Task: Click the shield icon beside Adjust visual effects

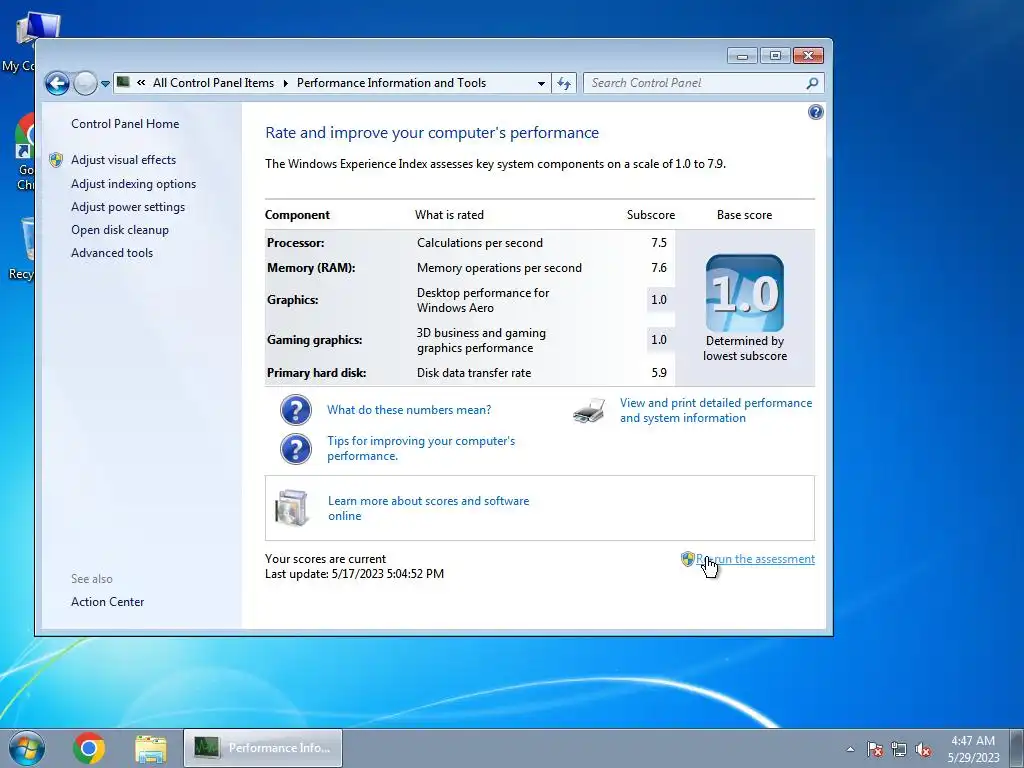Action: coord(56,159)
